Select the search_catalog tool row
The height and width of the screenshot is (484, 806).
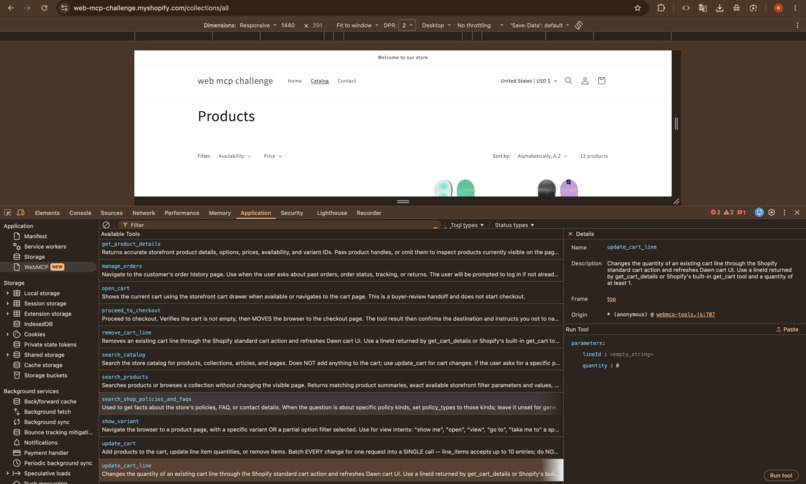pyautogui.click(x=331, y=359)
